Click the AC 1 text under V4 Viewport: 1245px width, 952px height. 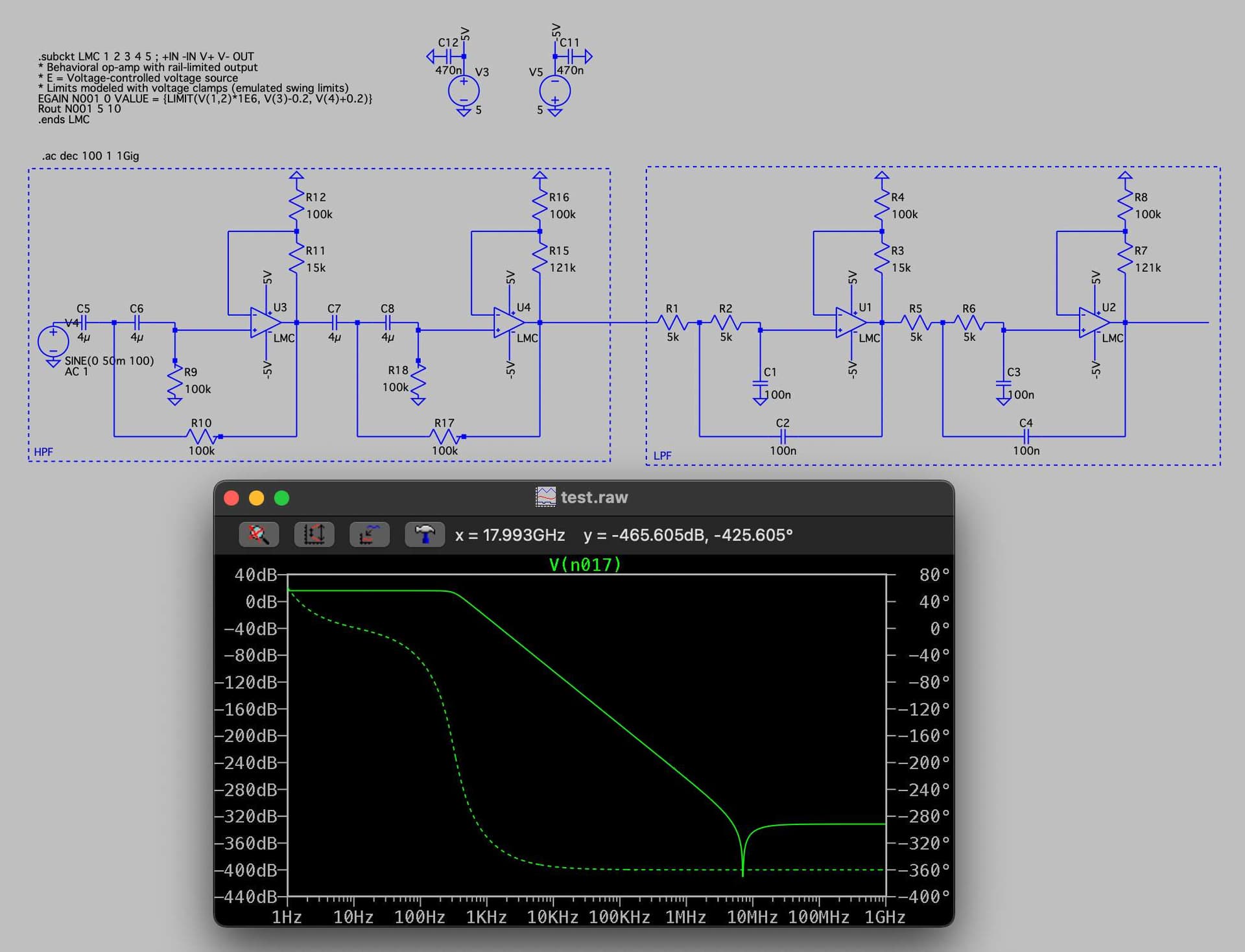(77, 372)
